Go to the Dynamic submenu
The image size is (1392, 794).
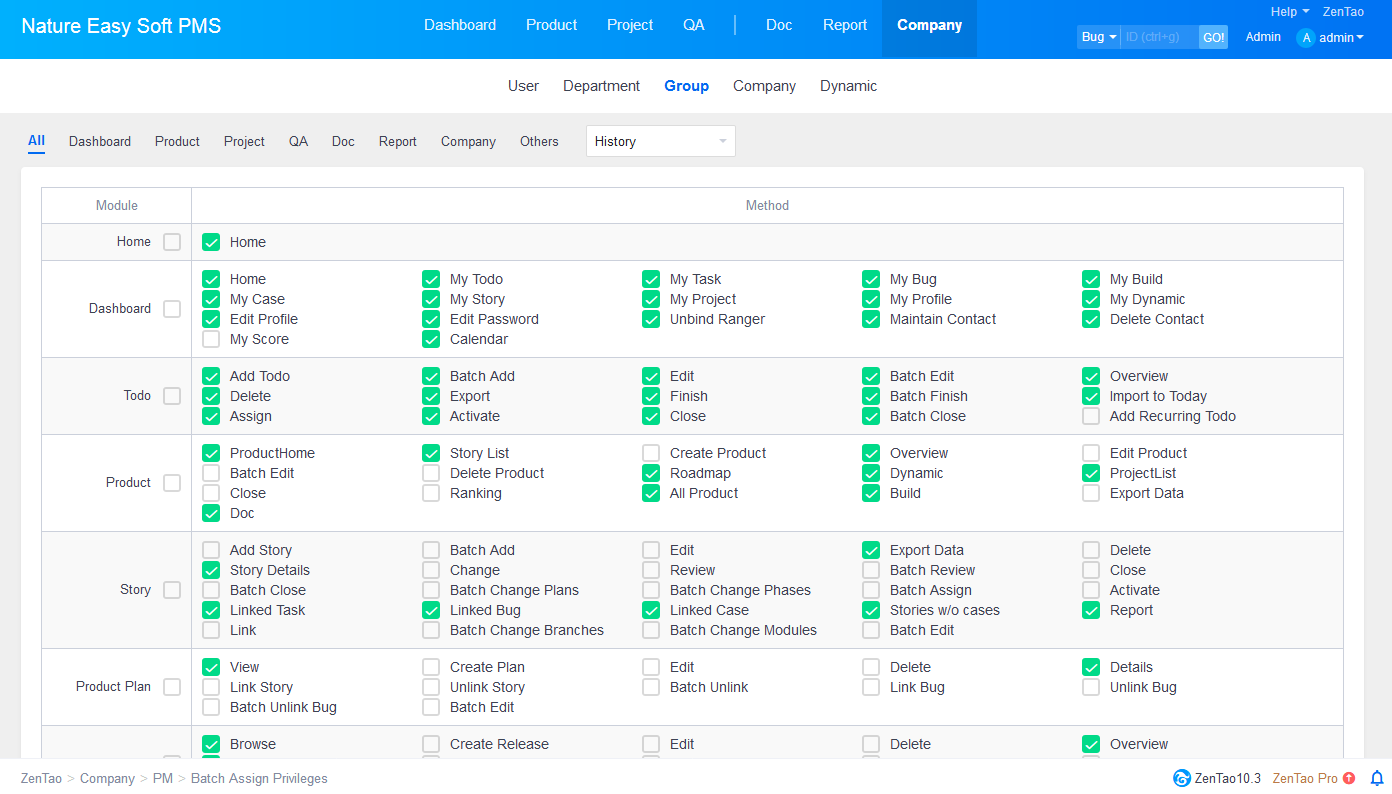click(849, 86)
